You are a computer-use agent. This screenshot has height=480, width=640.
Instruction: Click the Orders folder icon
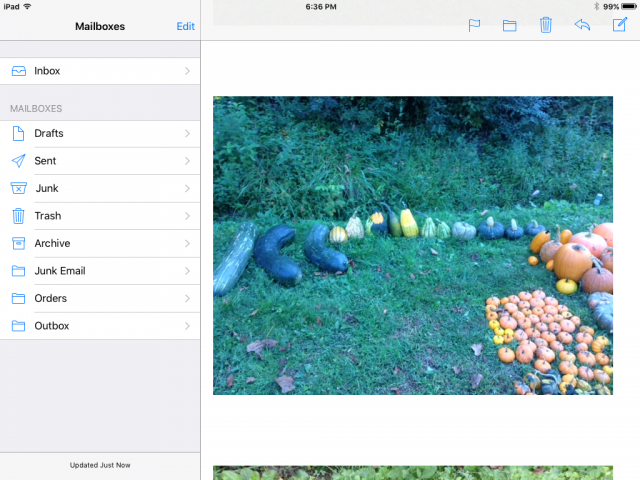[x=18, y=298]
